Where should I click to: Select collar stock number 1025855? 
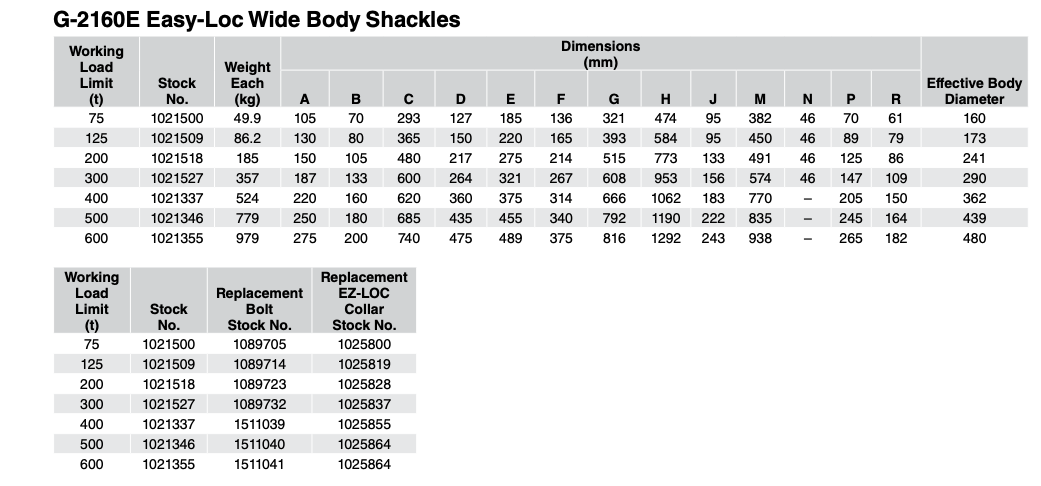click(363, 424)
